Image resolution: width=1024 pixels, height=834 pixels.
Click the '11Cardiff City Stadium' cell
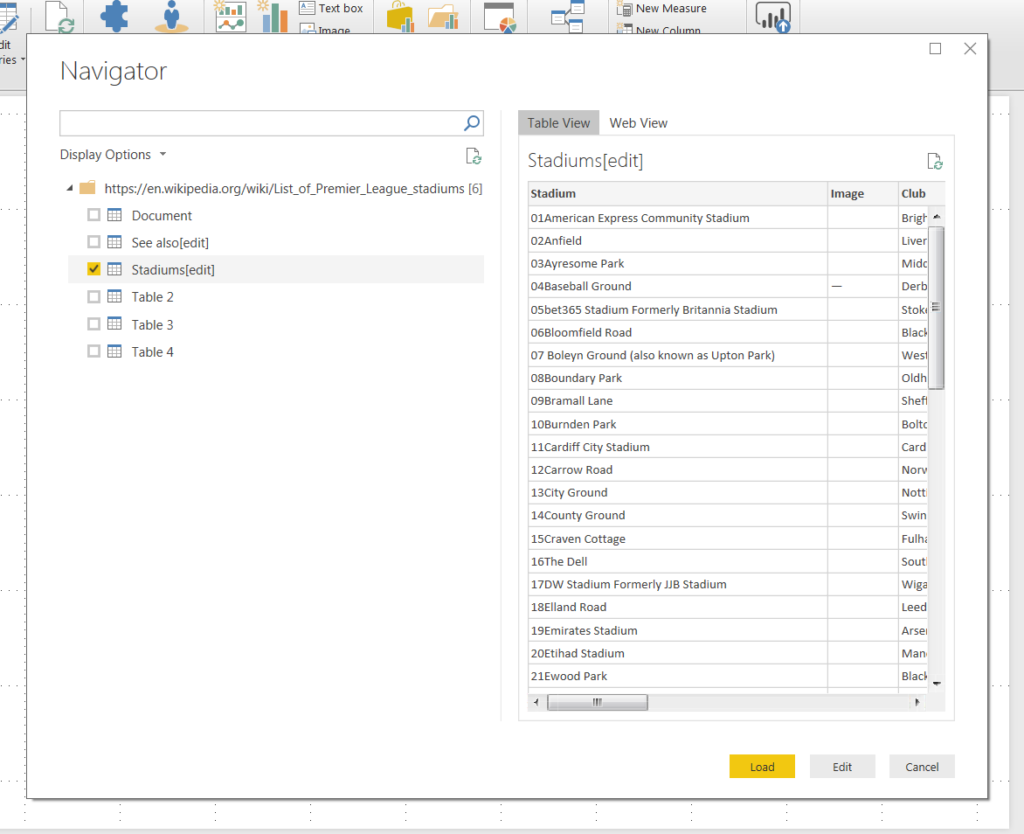(x=678, y=447)
